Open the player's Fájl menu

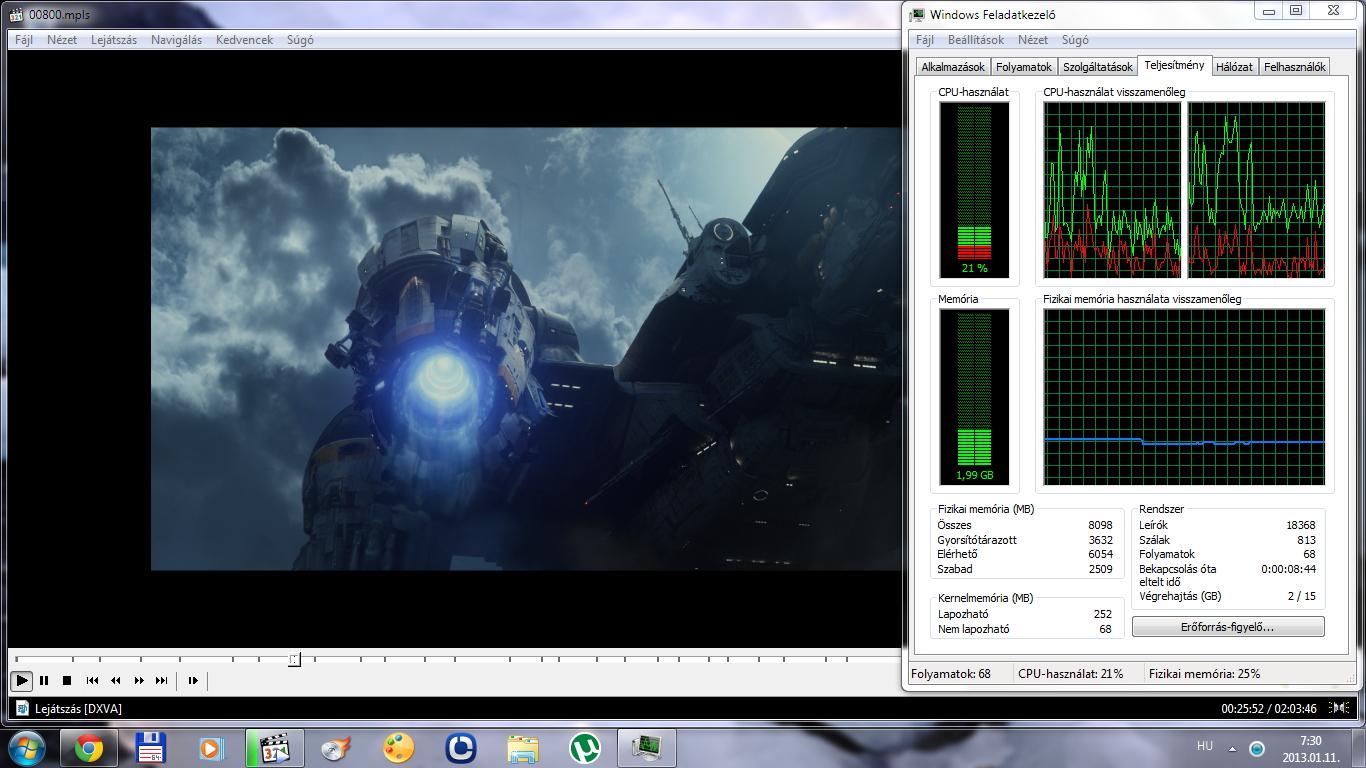(x=24, y=40)
